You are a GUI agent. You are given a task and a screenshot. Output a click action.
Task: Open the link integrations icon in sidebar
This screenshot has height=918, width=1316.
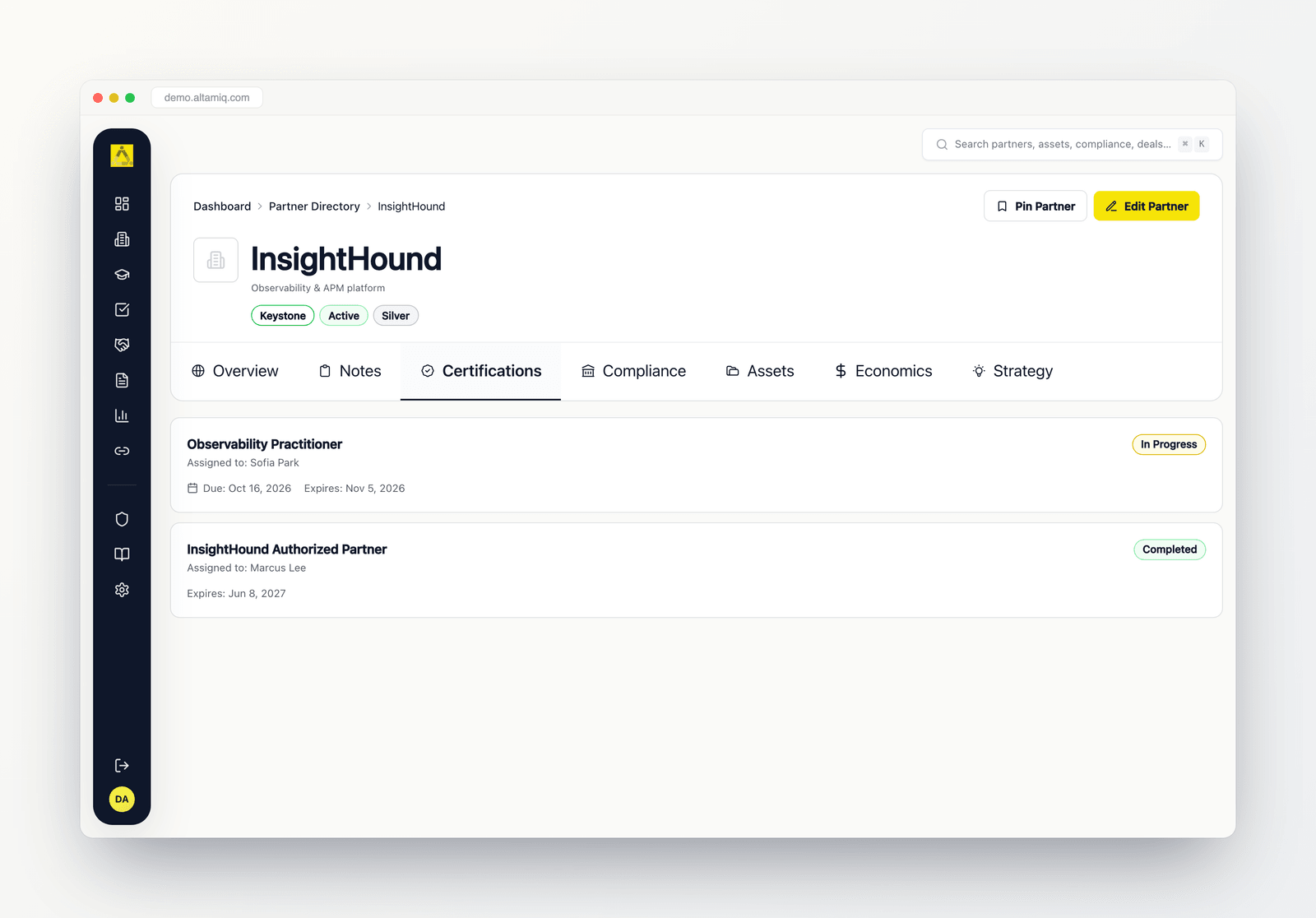click(x=122, y=451)
